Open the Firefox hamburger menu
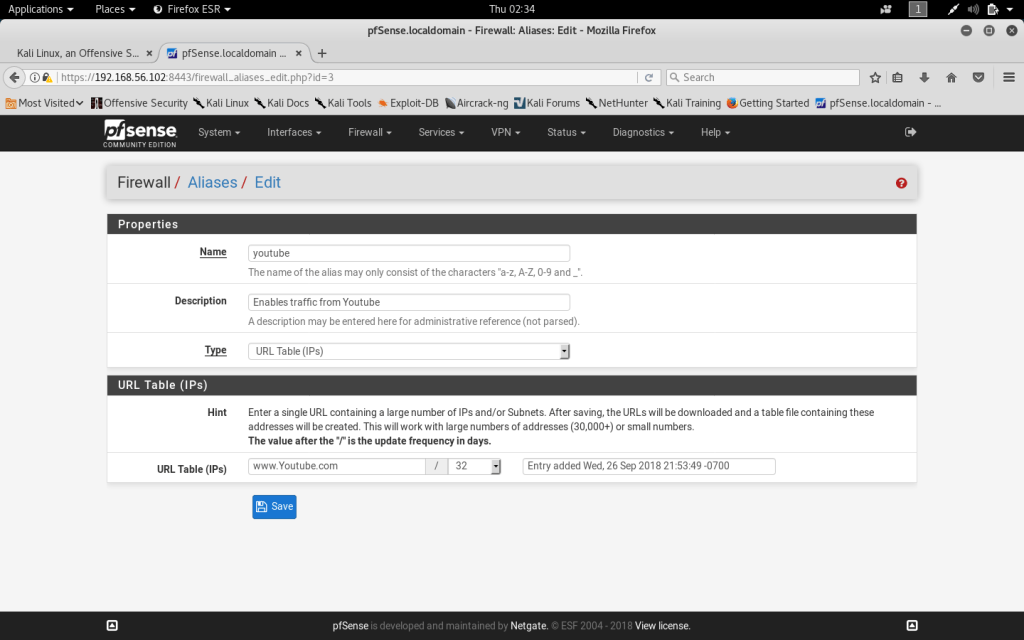 1008,77
